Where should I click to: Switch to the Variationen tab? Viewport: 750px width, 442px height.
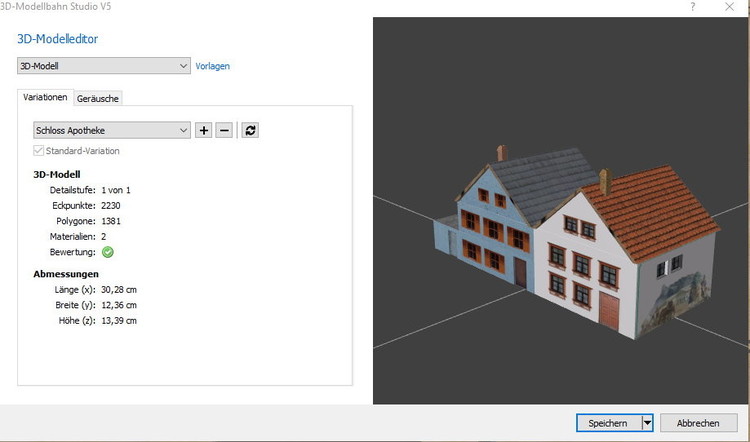(x=45, y=97)
